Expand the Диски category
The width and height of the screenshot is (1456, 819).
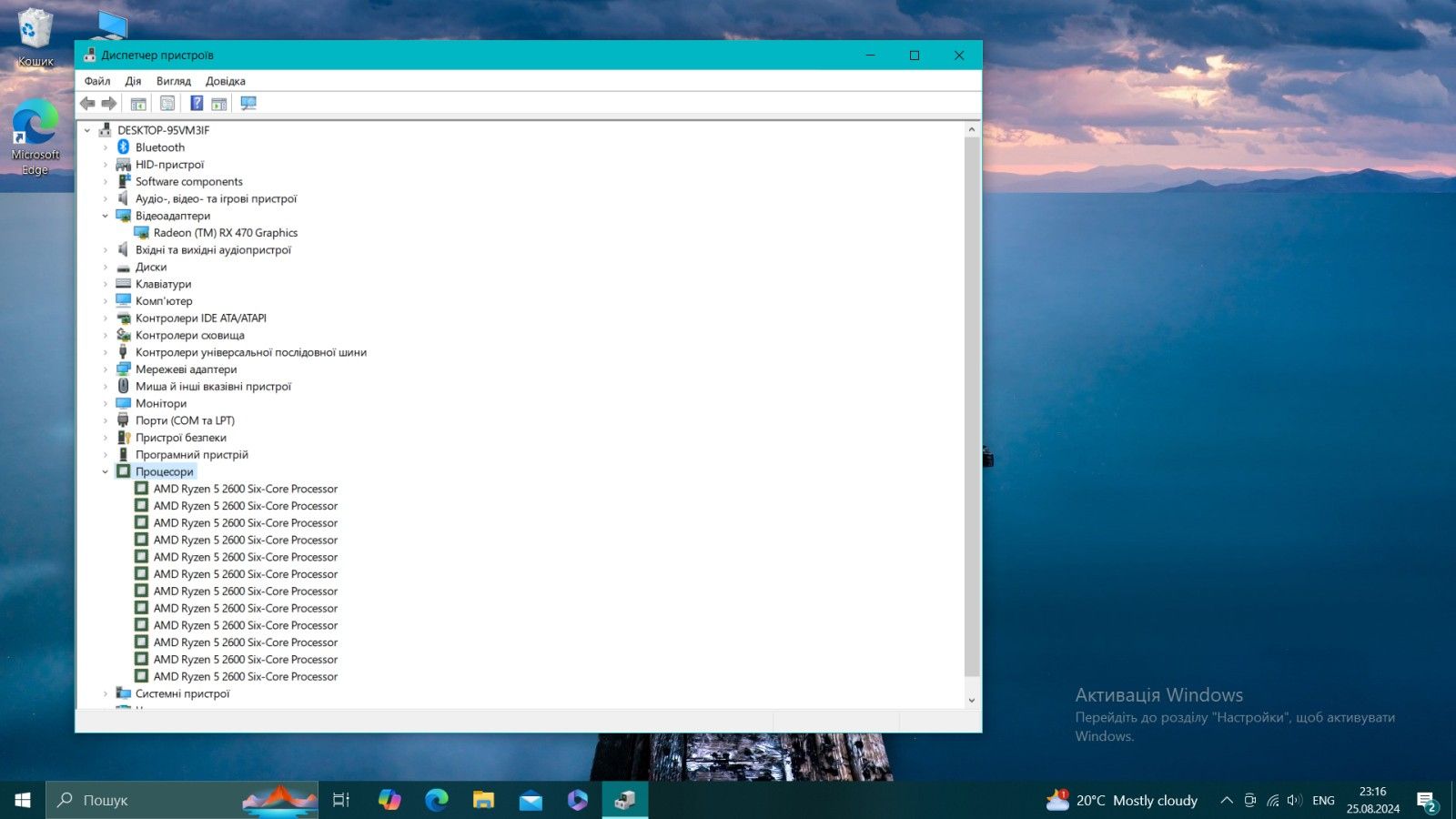[105, 268]
